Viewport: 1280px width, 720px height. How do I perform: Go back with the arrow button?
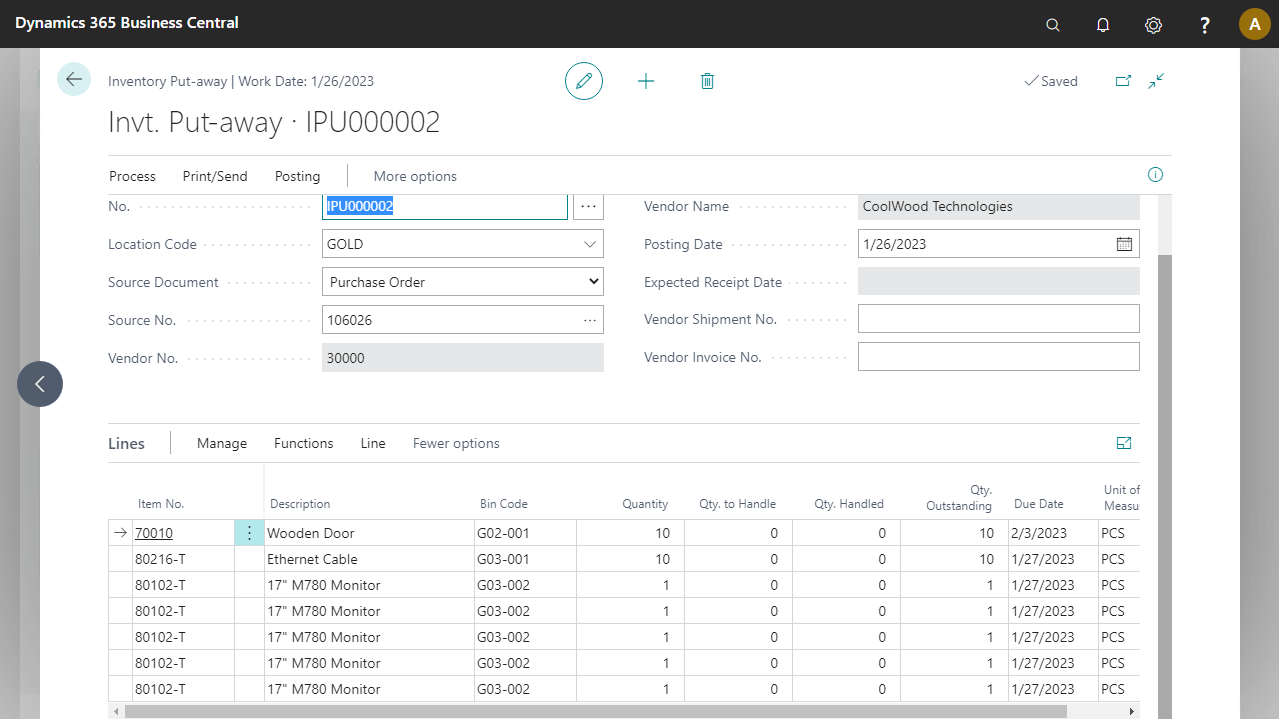click(x=74, y=79)
